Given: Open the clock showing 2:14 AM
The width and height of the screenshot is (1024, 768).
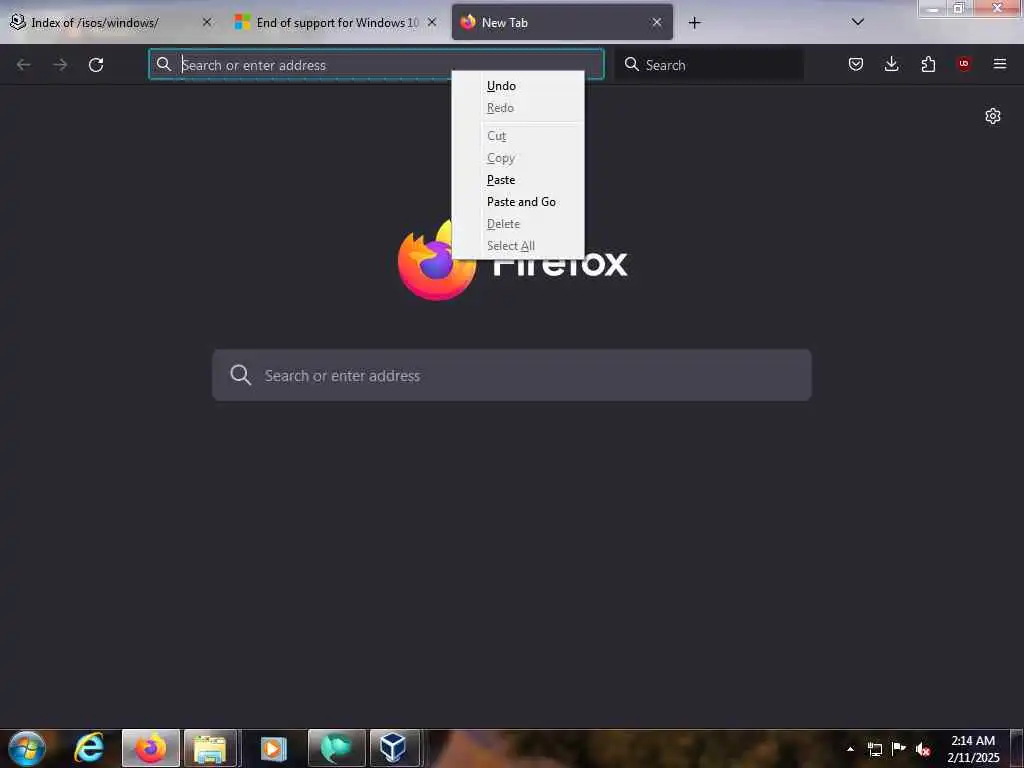Looking at the screenshot, I should [973, 749].
